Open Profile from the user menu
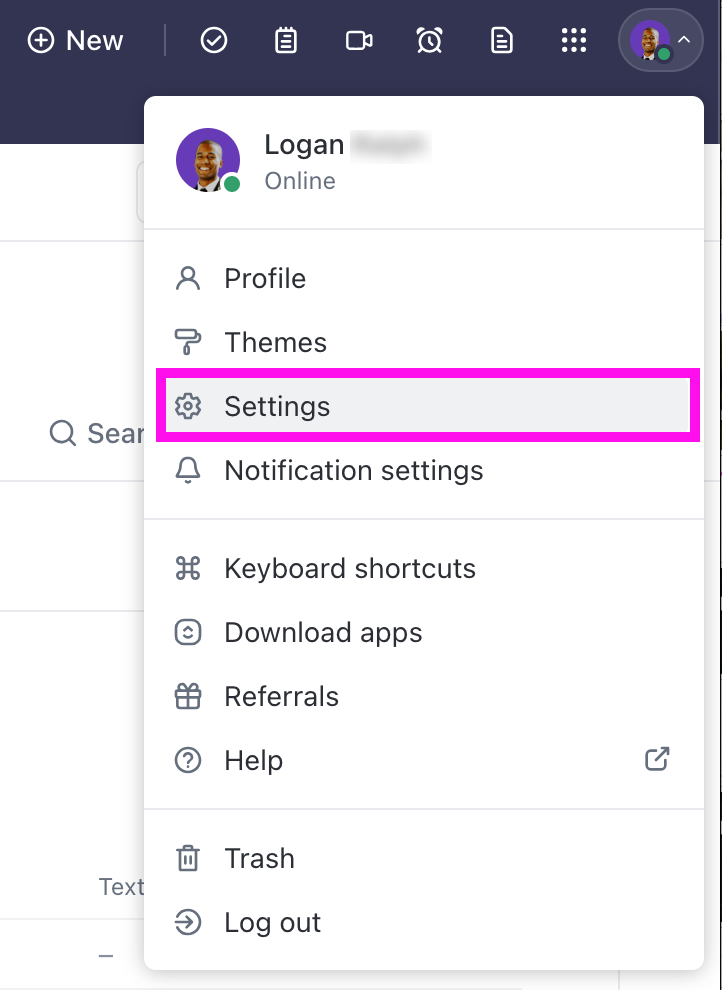This screenshot has height=990, width=722. click(x=265, y=278)
